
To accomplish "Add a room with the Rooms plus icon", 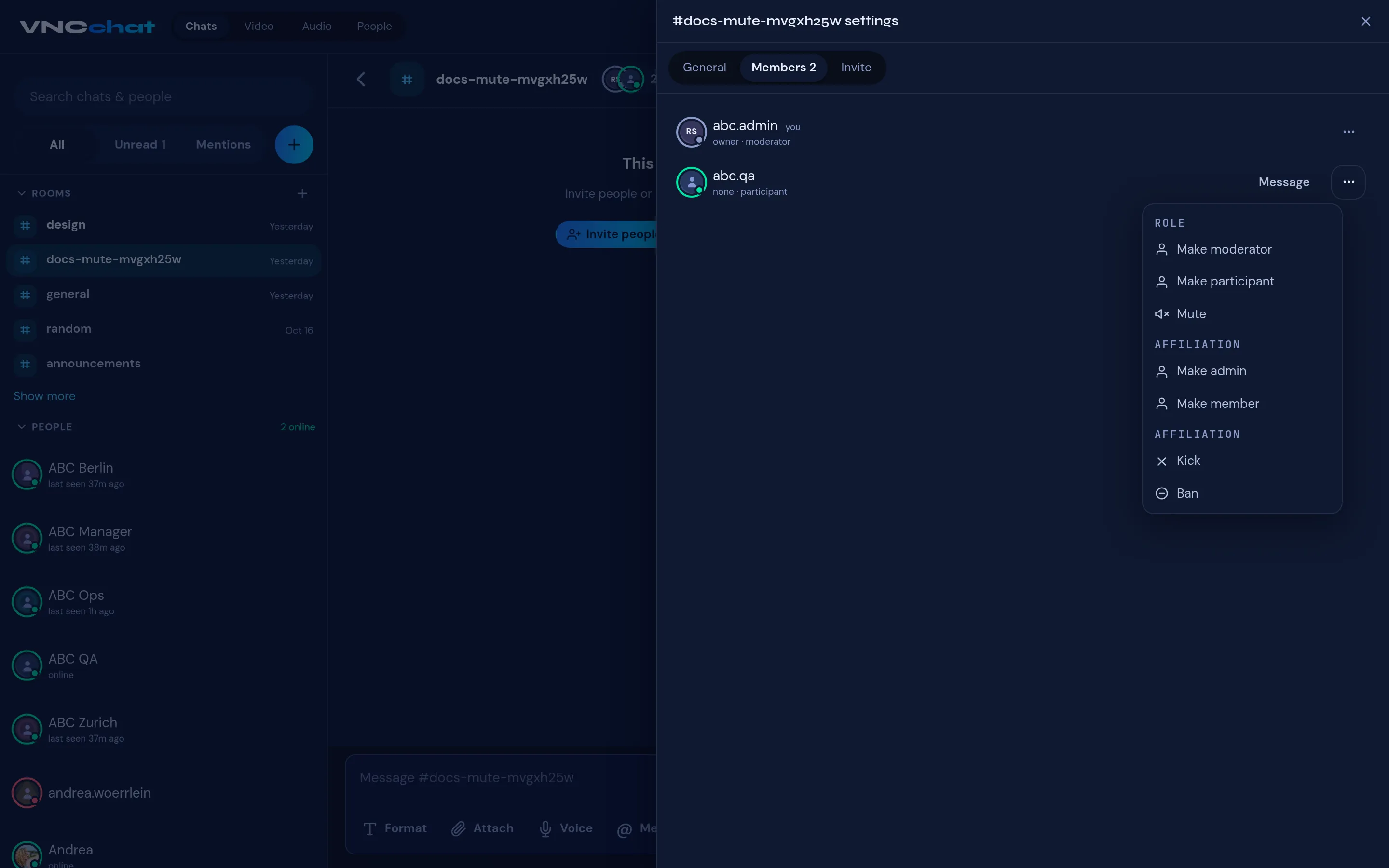I will 302,193.
